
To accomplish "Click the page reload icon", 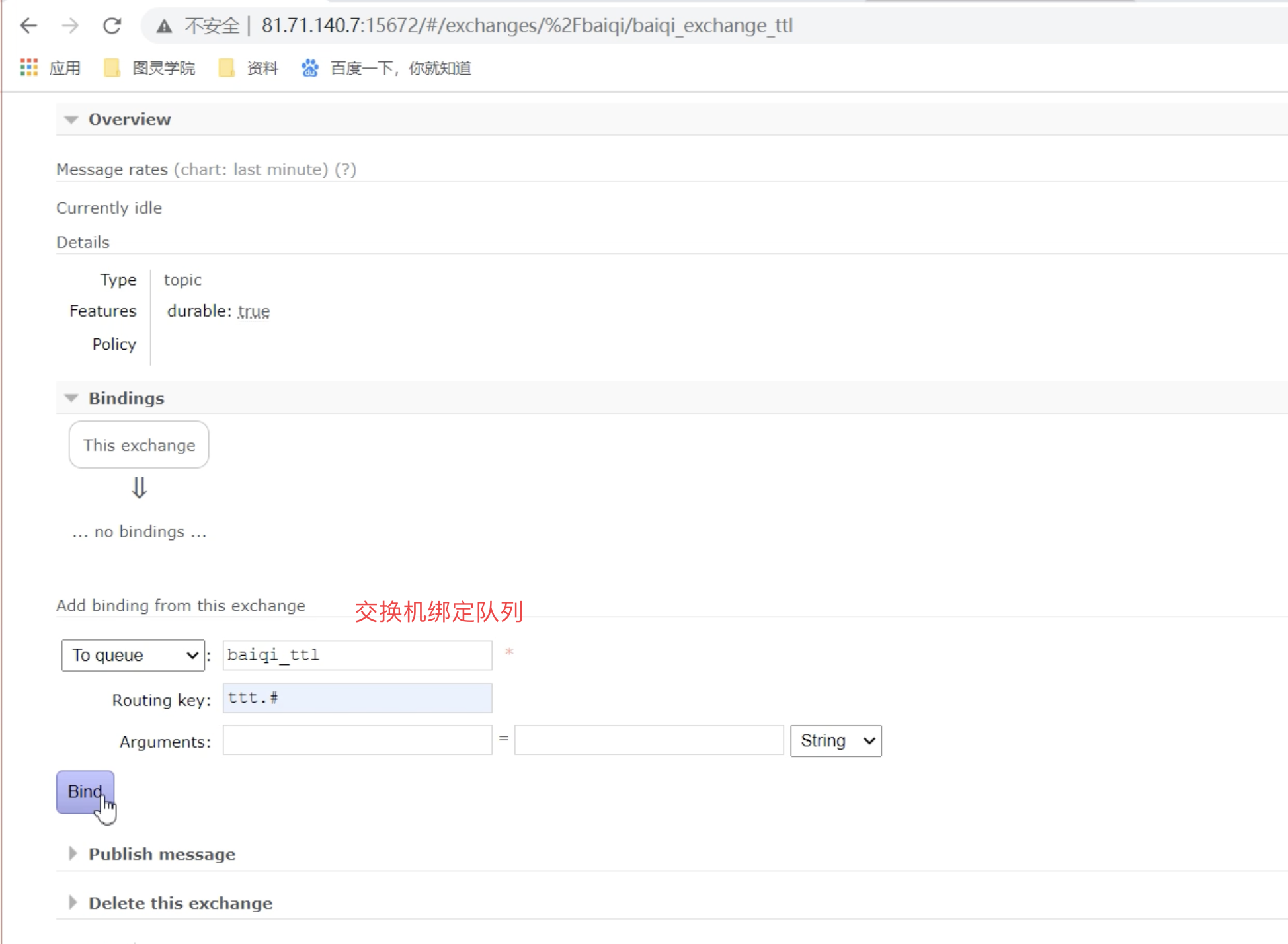I will 112,25.
